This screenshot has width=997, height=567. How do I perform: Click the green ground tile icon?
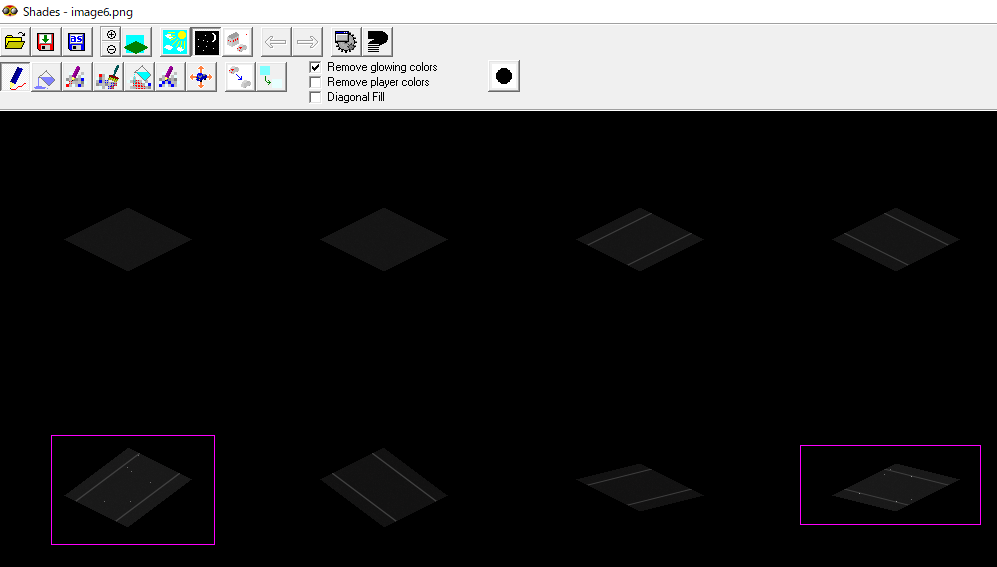point(137,42)
